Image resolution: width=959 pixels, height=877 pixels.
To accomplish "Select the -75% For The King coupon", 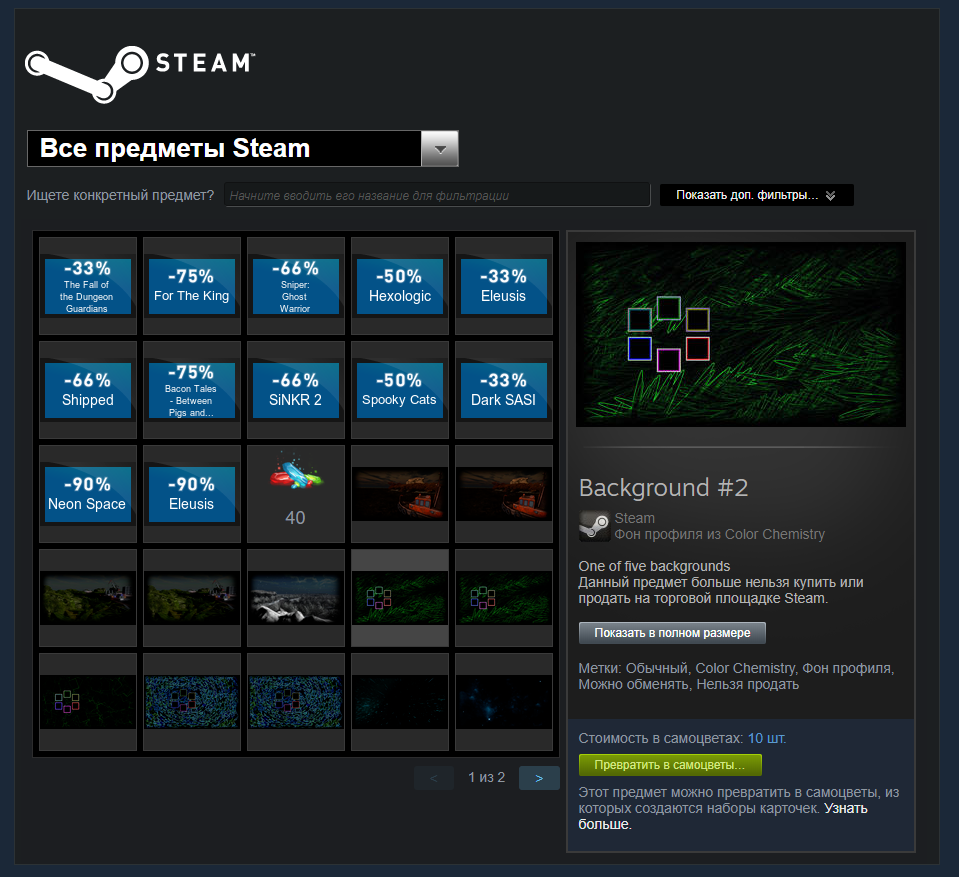I will click(x=191, y=286).
